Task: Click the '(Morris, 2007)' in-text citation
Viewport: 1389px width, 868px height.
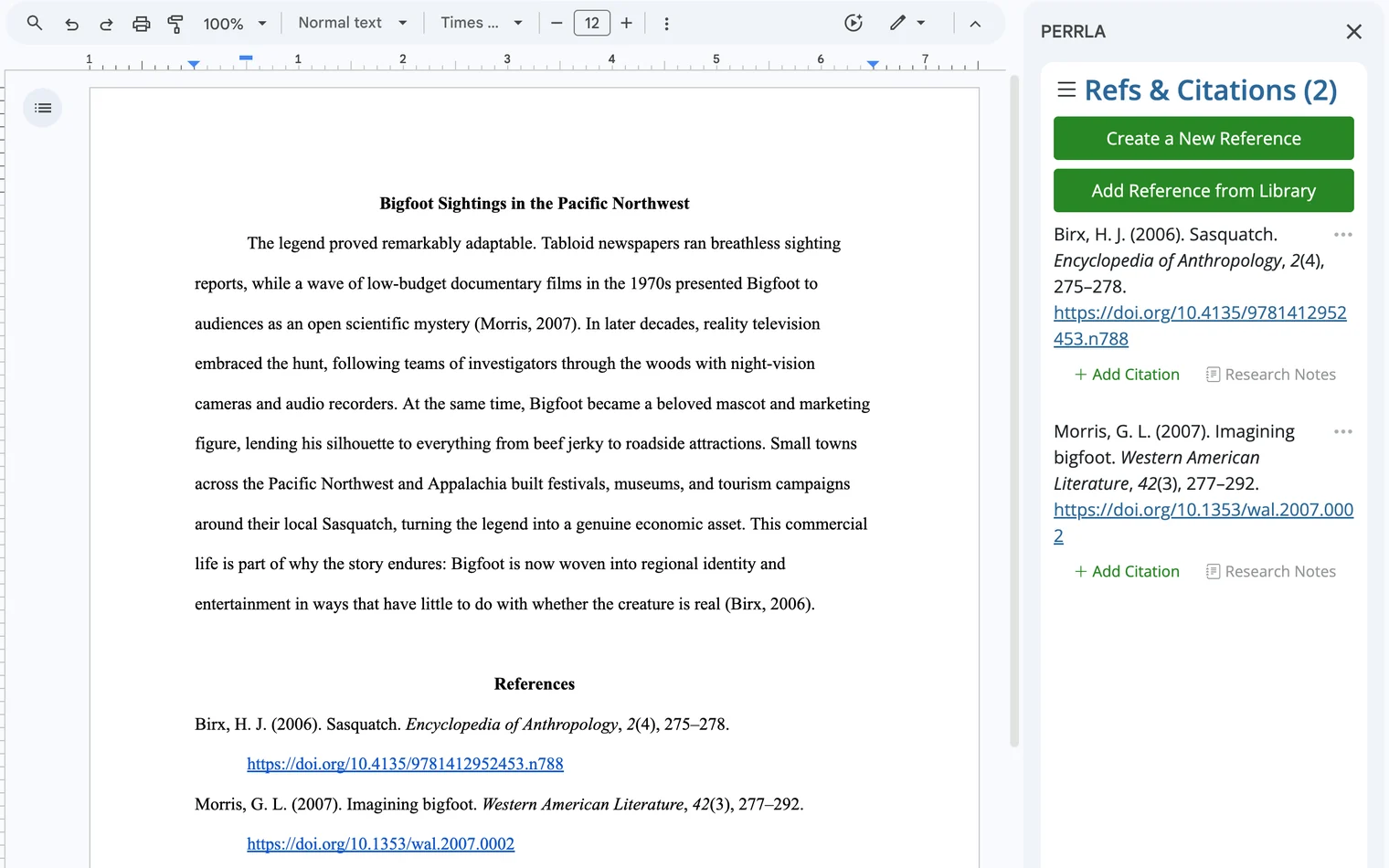Action: tap(525, 323)
